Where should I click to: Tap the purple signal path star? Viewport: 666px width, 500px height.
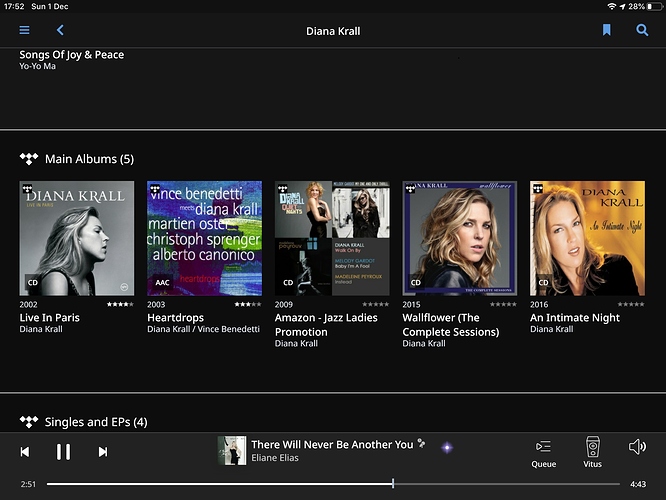[x=447, y=447]
